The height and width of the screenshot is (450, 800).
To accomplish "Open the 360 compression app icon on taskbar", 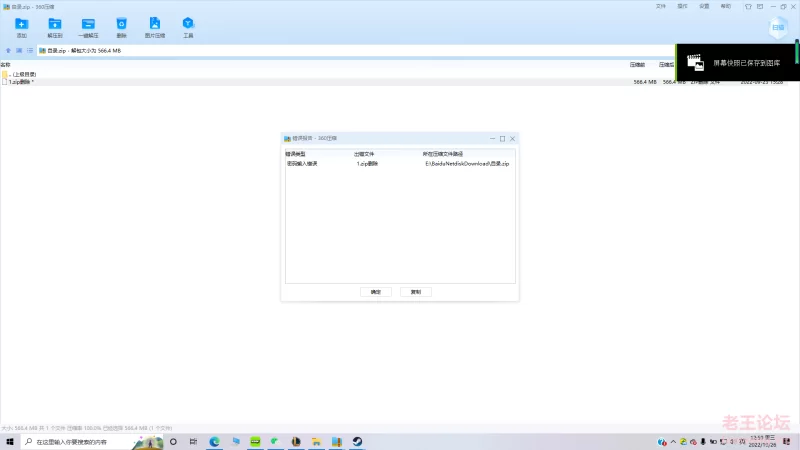I will [337, 441].
